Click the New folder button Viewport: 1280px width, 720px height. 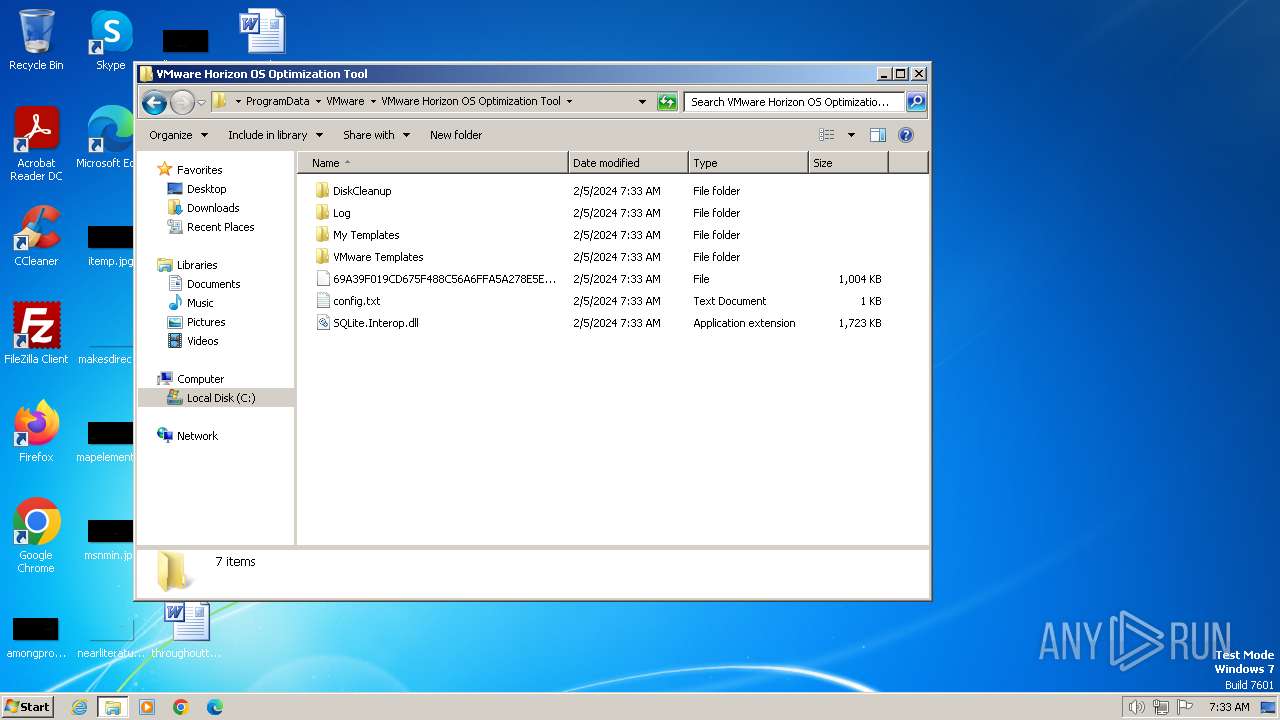point(456,135)
